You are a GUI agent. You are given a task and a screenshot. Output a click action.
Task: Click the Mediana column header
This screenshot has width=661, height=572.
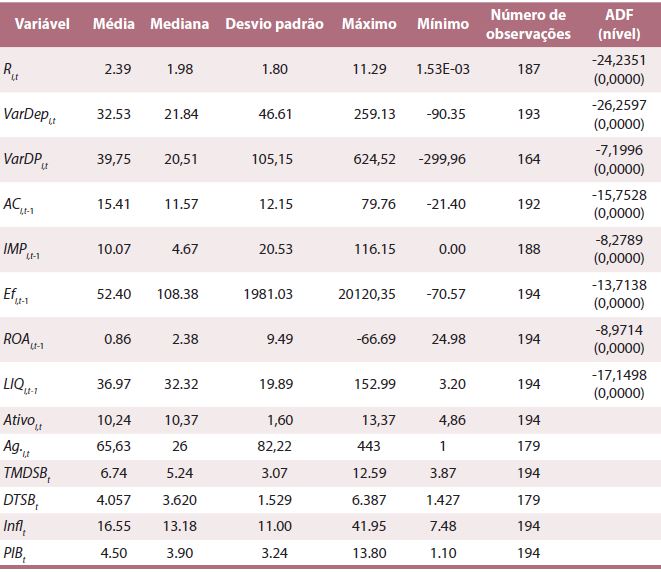179,24
